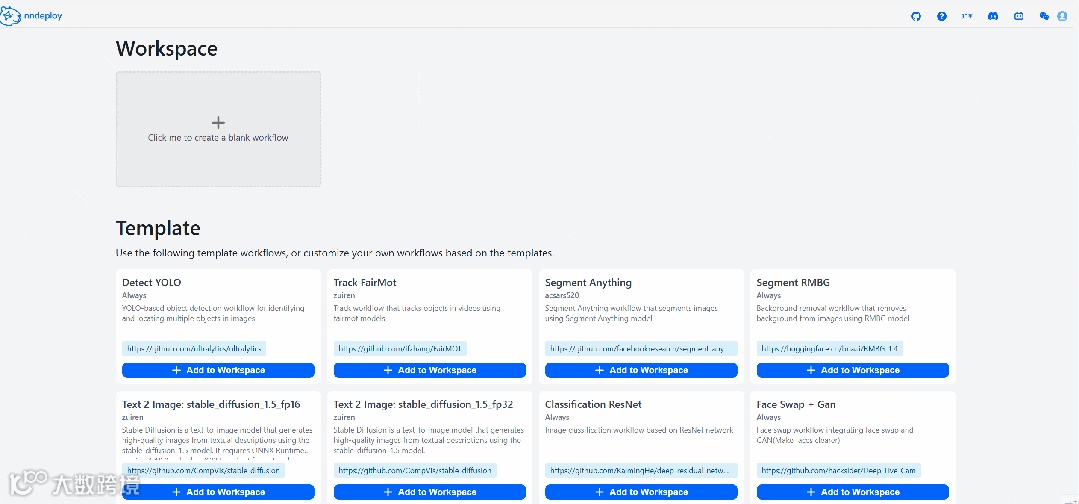Click author name assars520 in Segment Anything card
The height and width of the screenshot is (504, 1079).
coord(562,295)
